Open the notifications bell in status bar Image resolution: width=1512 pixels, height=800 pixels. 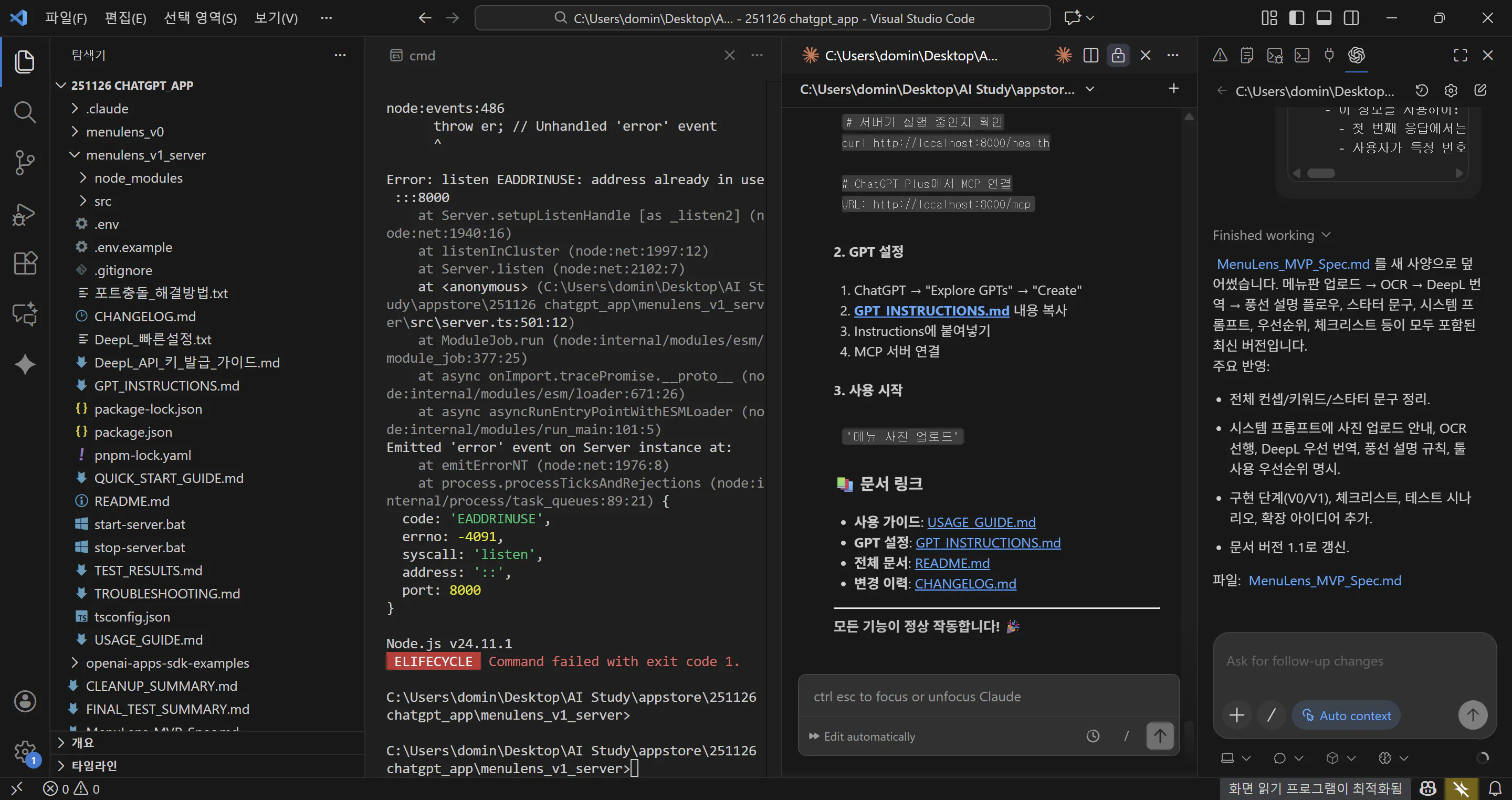tap(1495, 788)
